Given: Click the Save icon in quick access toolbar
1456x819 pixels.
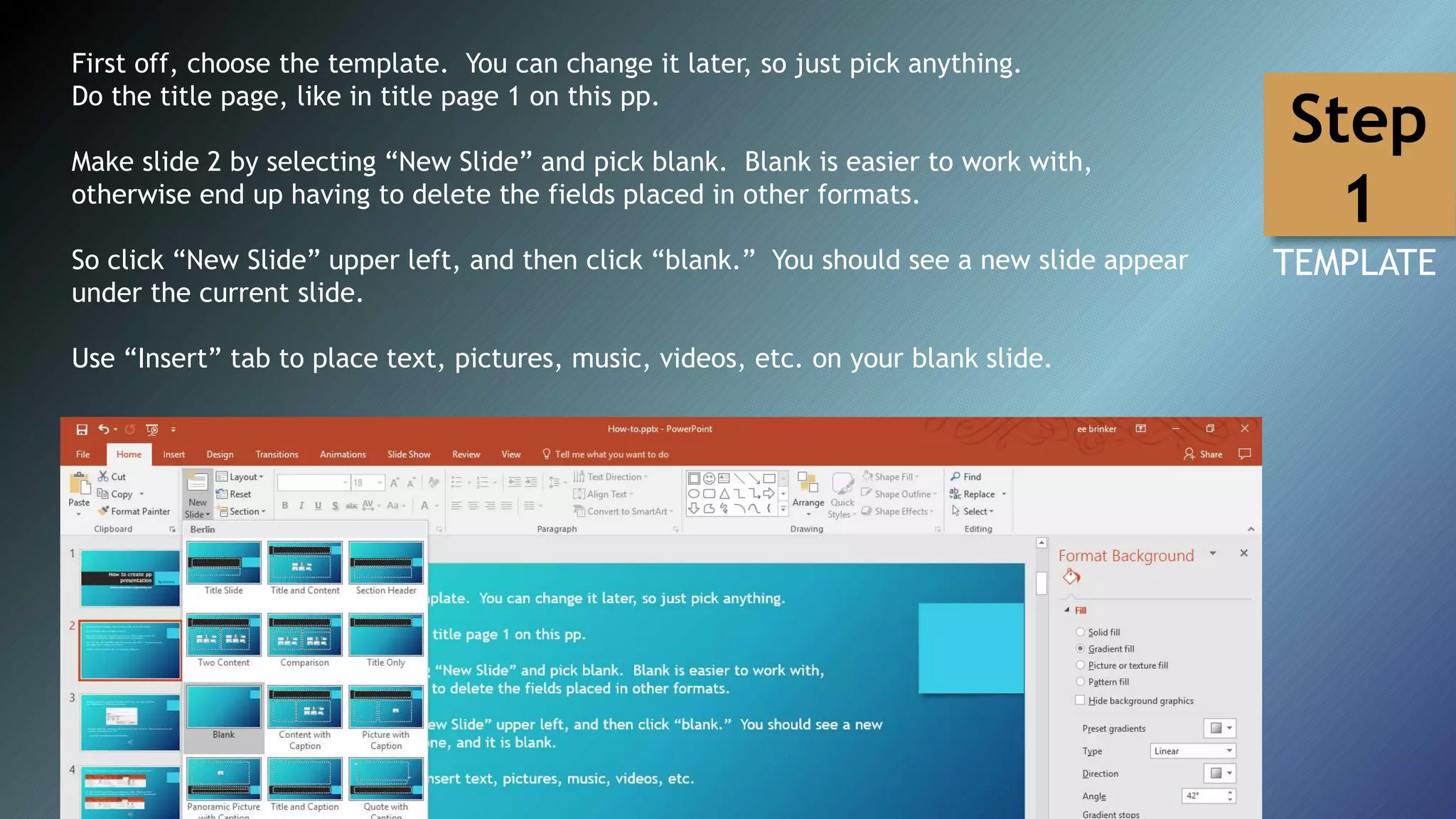Looking at the screenshot, I should click(82, 429).
